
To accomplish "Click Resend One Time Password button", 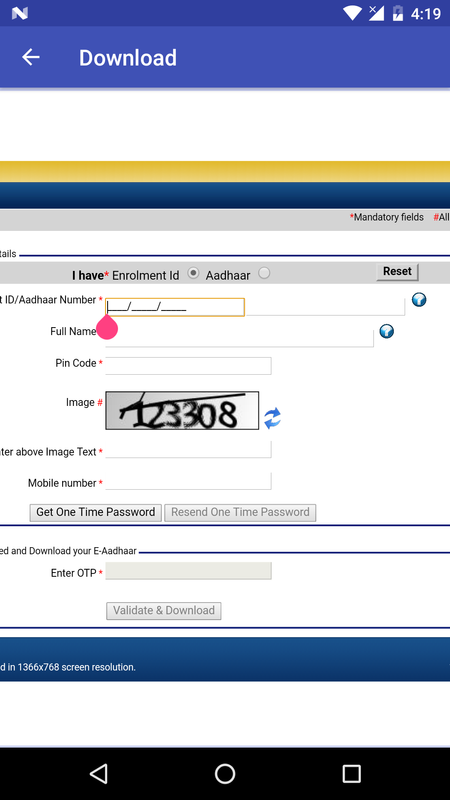I will click(x=240, y=512).
